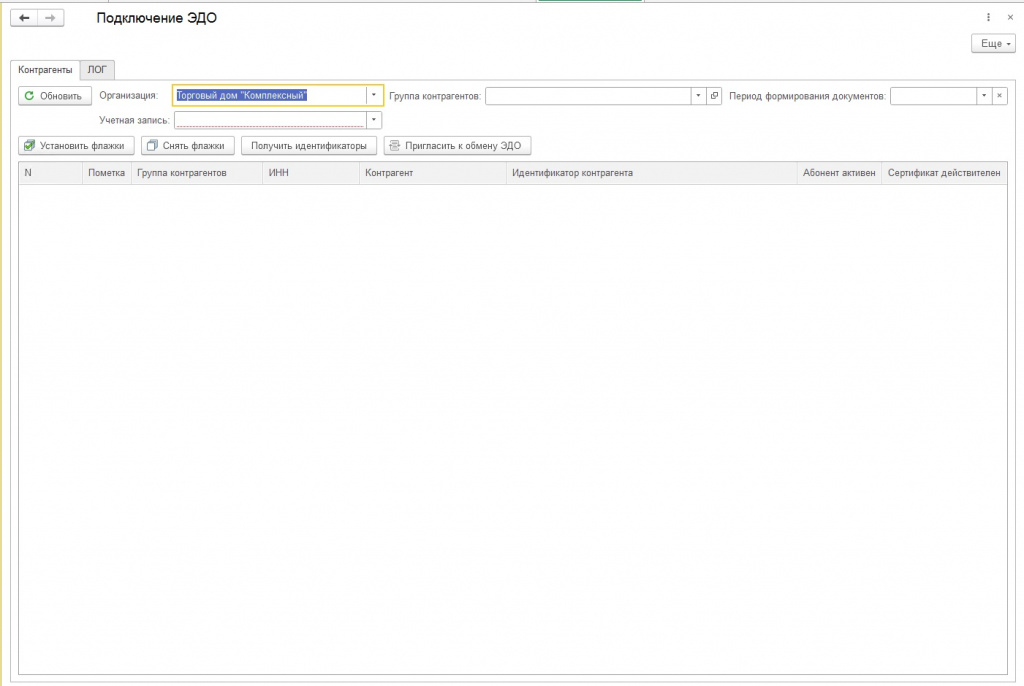Screen dimensions: 1024x686
Task: Click the Сертификат действителен column header
Action: coord(944,173)
